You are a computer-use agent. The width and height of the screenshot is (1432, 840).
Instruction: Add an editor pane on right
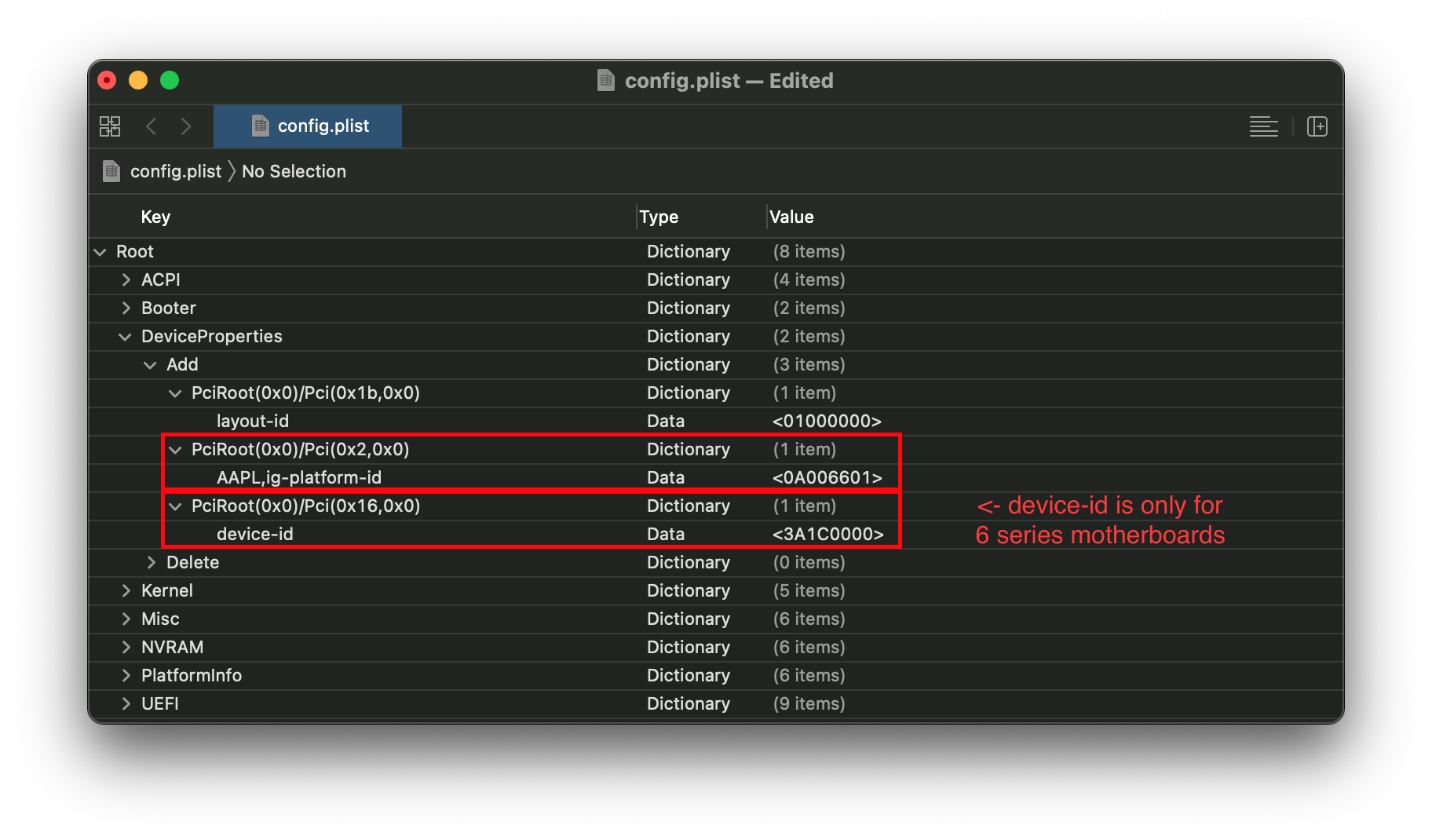[x=1317, y=126]
